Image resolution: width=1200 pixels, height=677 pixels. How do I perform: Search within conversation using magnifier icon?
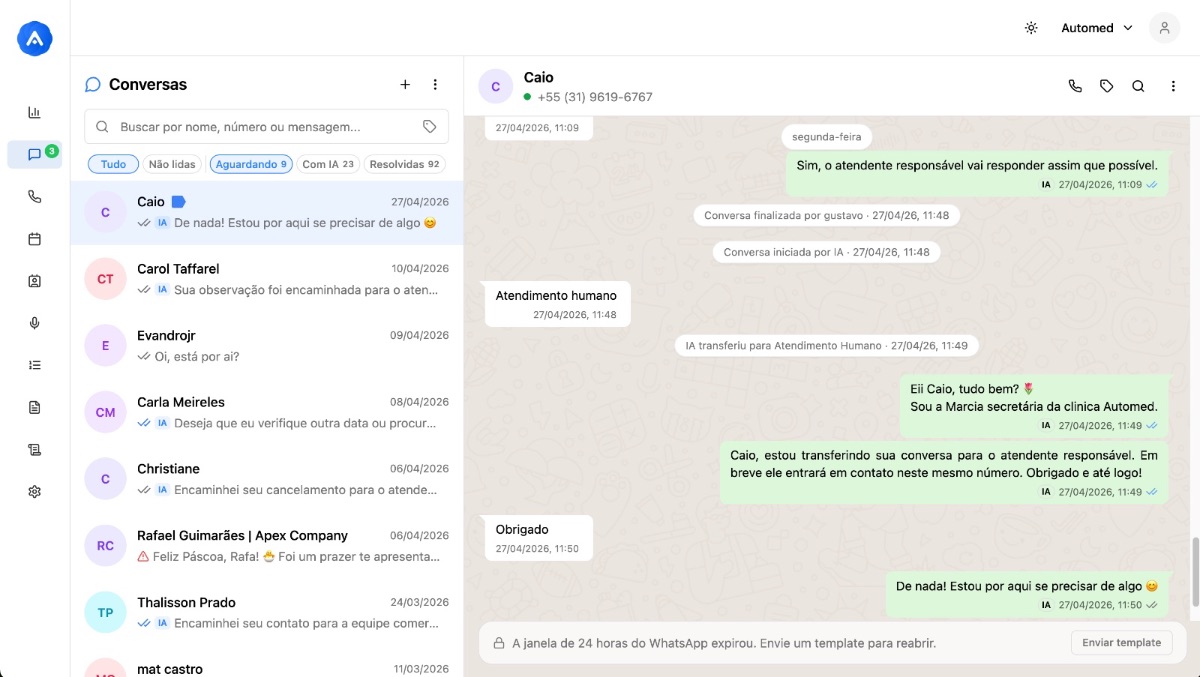click(1138, 86)
